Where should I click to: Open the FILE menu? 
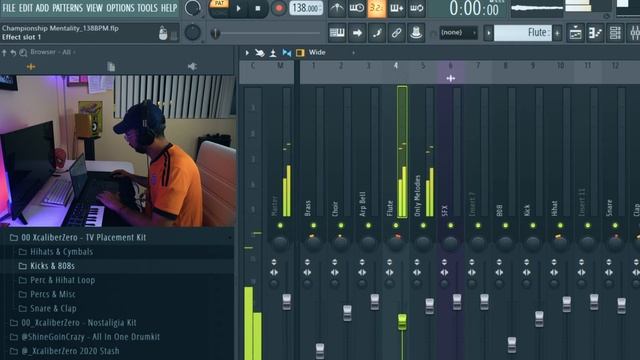[x=9, y=8]
